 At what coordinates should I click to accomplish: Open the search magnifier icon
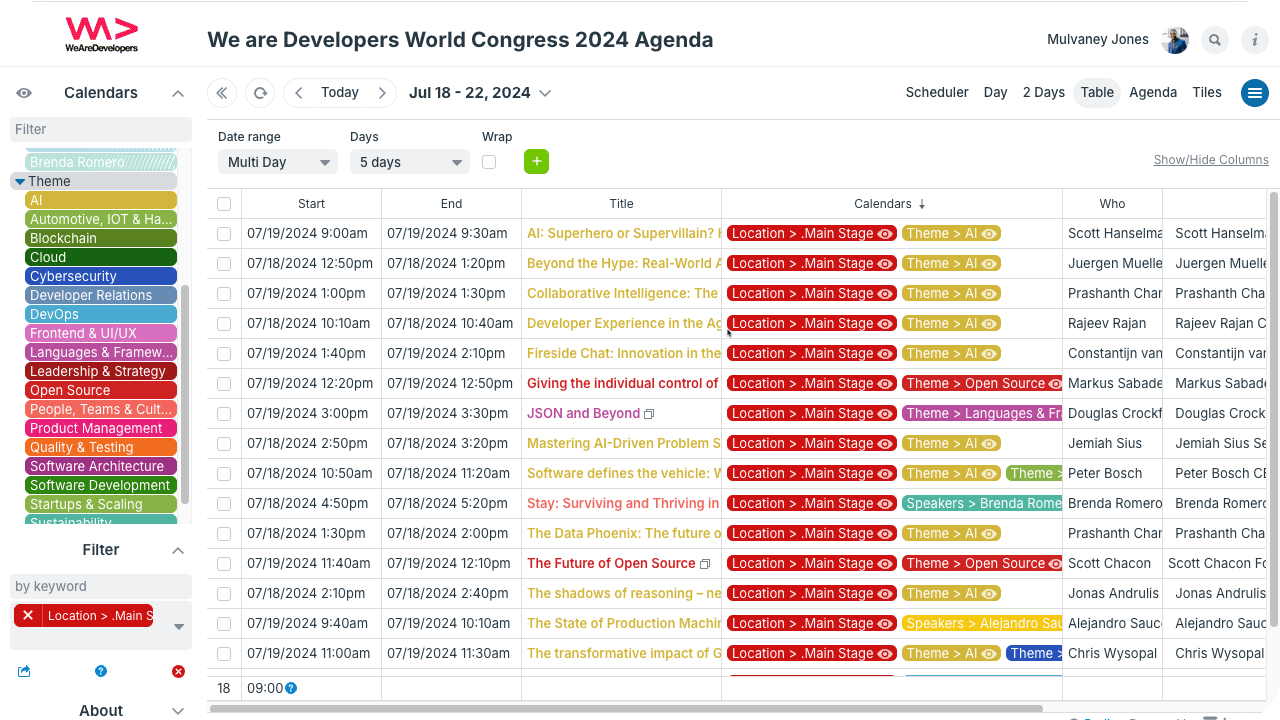tap(1215, 40)
